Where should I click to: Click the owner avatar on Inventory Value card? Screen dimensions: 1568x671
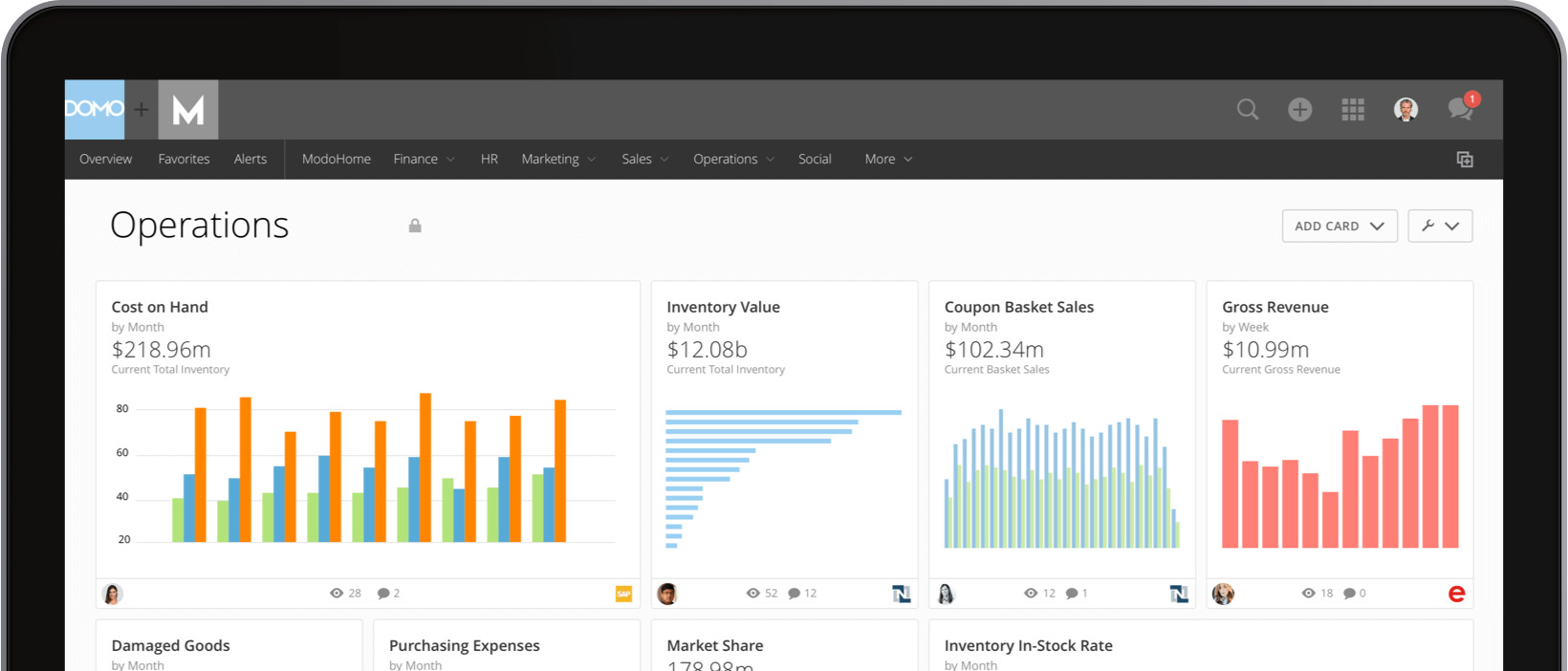tap(667, 594)
